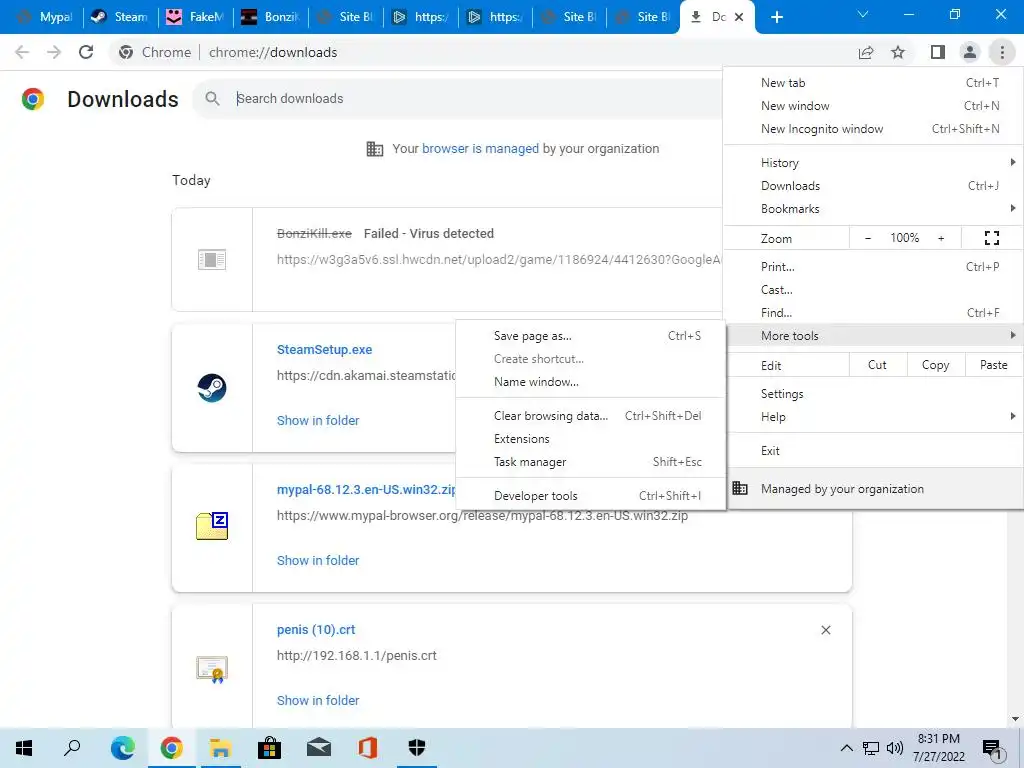
Task: Open Windows Security shield in taskbar
Action: (417, 748)
